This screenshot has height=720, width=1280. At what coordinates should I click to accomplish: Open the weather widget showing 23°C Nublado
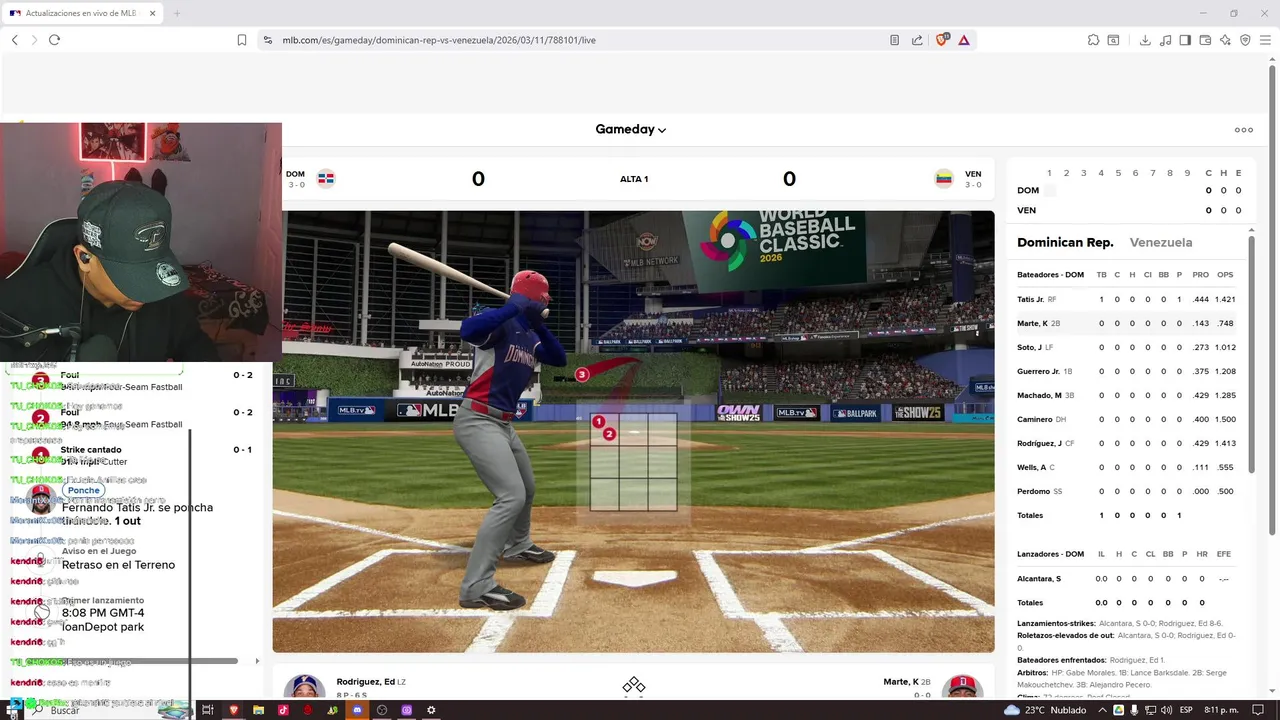pyautogui.click(x=1045, y=710)
